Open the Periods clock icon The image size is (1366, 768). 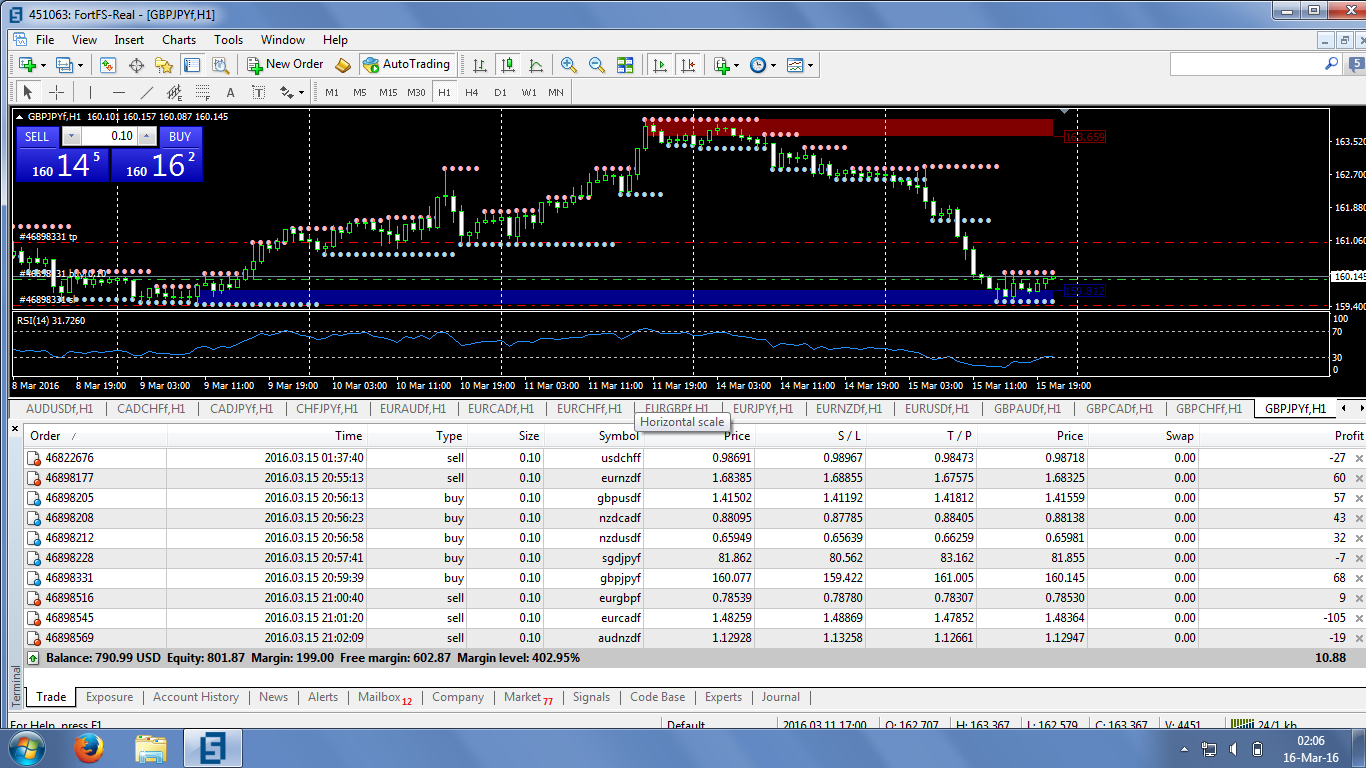(758, 65)
